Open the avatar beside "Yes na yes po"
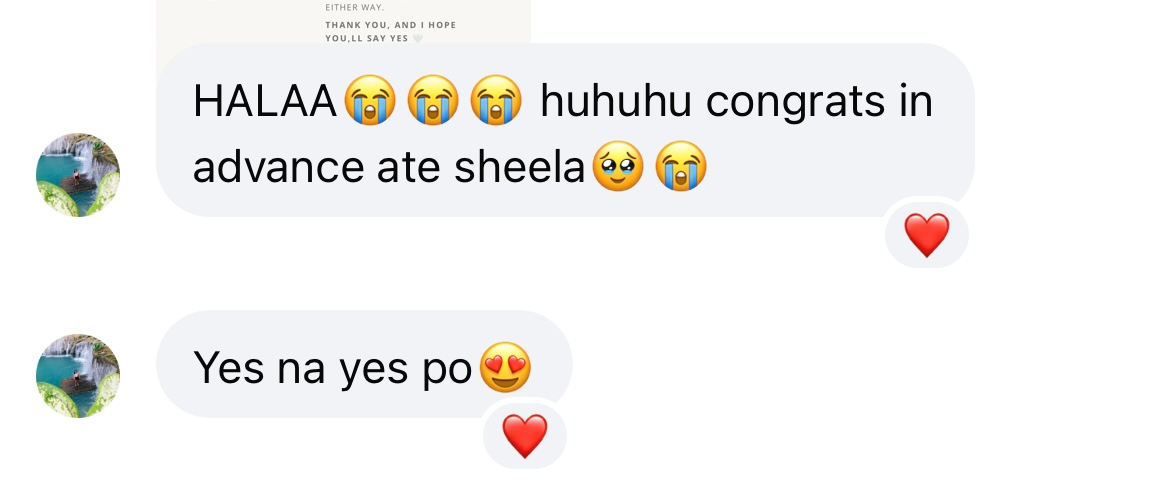 (x=78, y=376)
